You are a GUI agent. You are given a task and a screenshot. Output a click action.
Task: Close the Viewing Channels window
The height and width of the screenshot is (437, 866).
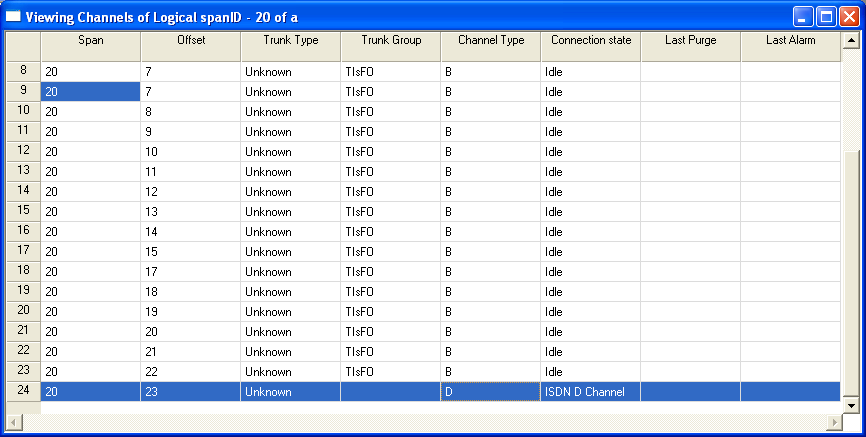pos(848,16)
